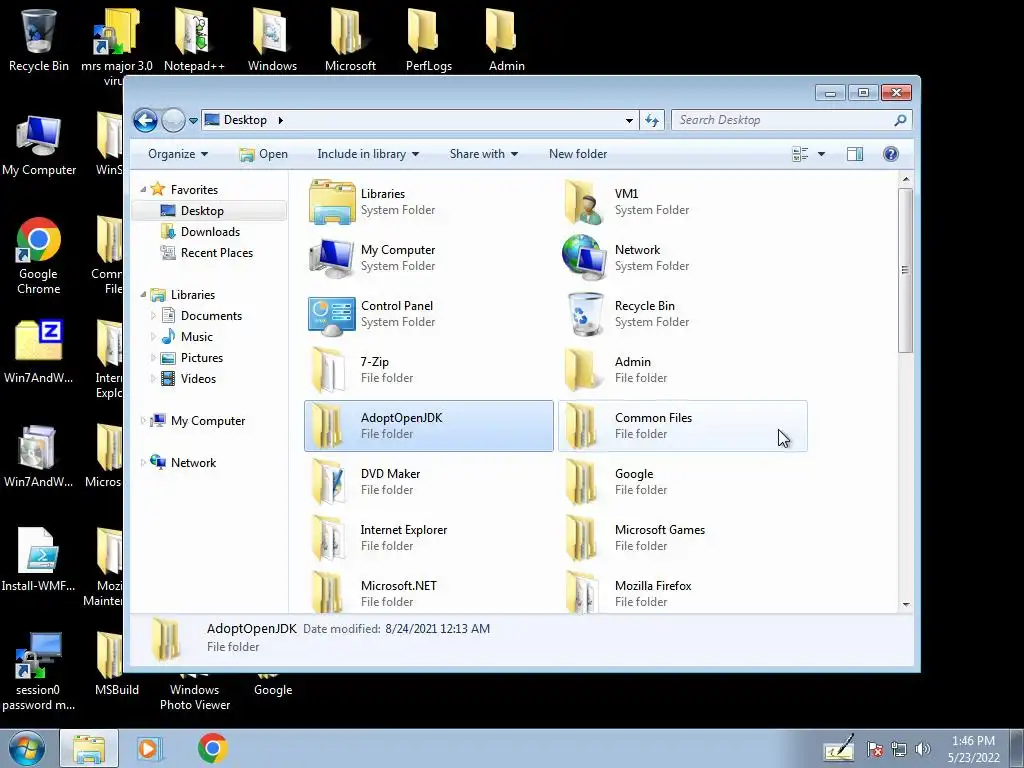
Task: Click the scroll down arrow of the file list
Action: coord(905,604)
